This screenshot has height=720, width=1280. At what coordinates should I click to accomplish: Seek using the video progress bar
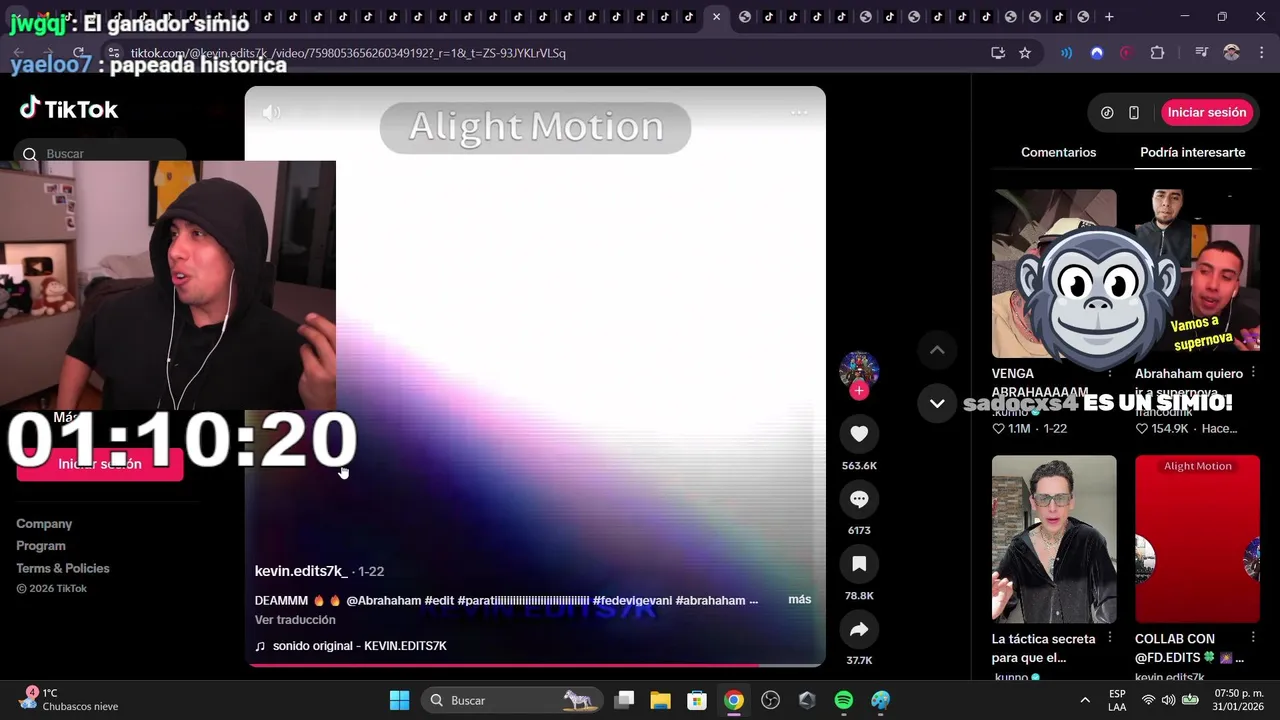[x=535, y=664]
